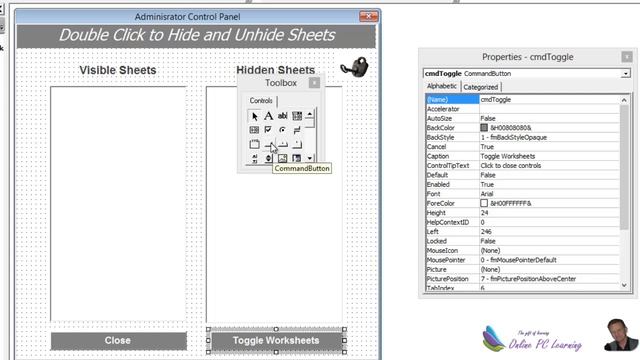Pick the Label control in Toolbox
The height and width of the screenshot is (360, 640).
click(268, 116)
